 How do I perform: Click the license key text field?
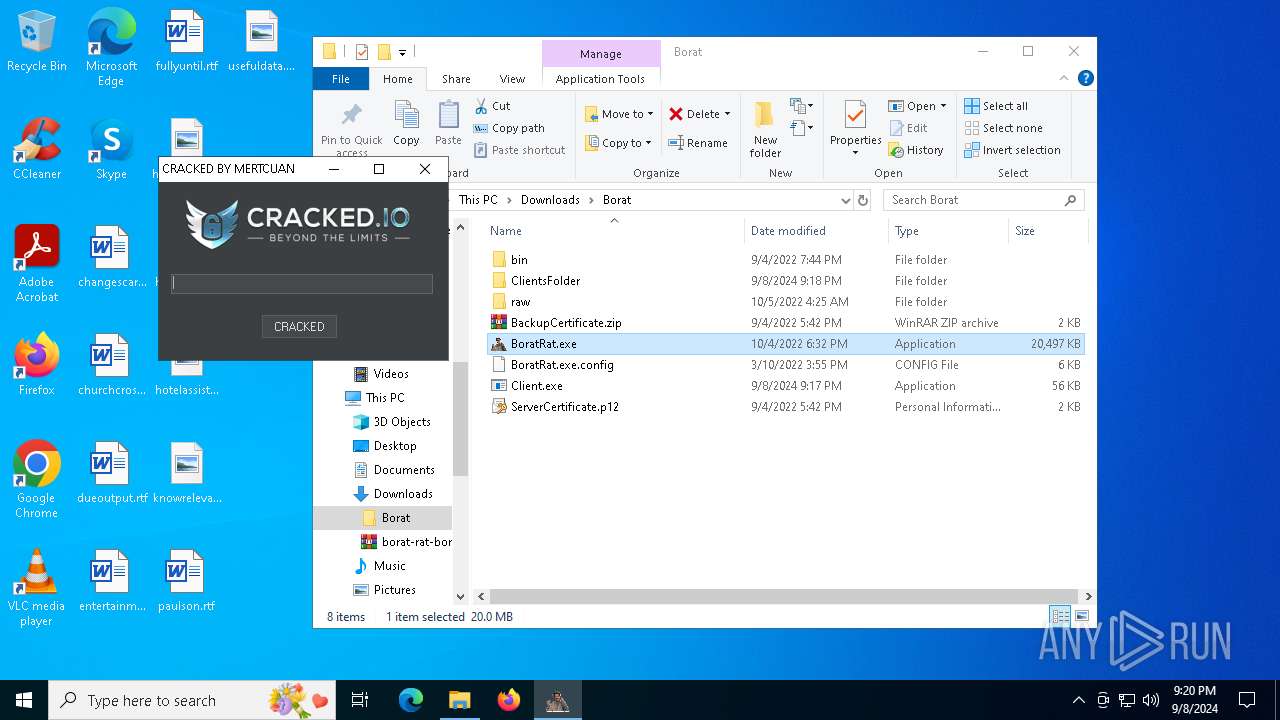click(302, 284)
